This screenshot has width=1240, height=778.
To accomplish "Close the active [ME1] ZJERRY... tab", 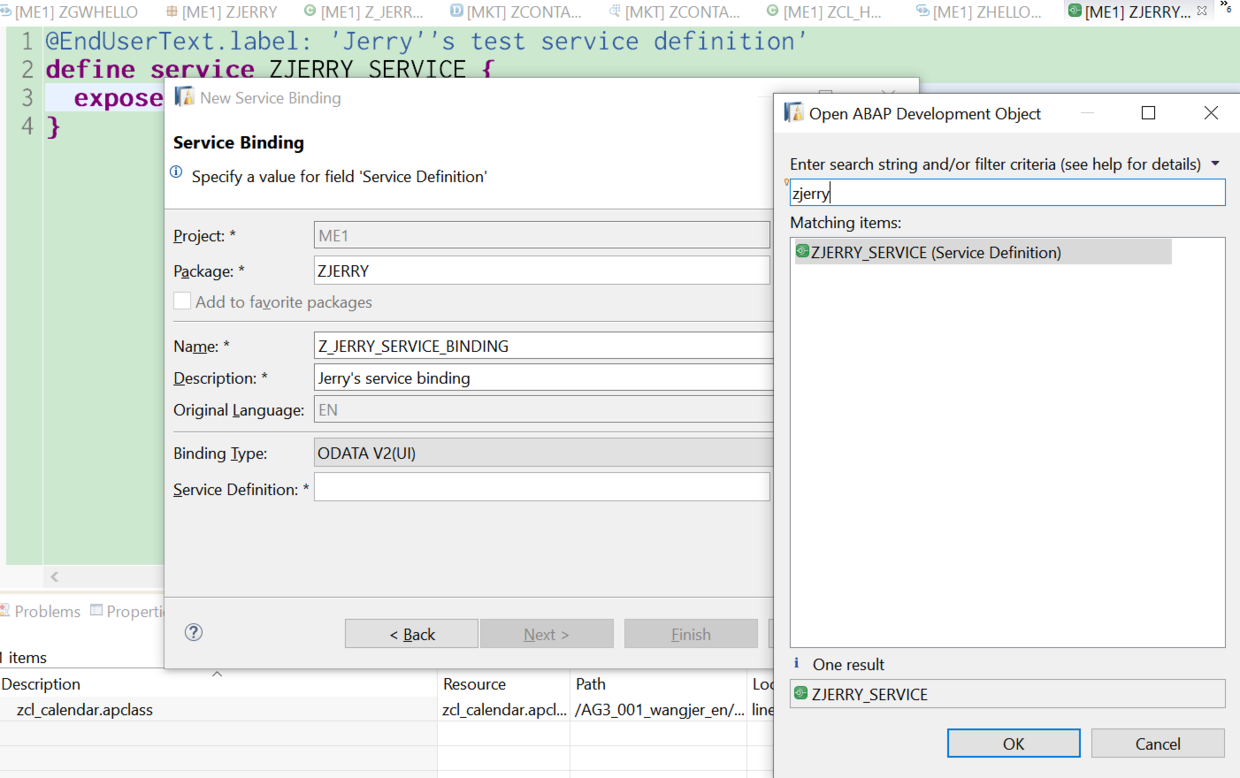I will pyautogui.click(x=1202, y=11).
